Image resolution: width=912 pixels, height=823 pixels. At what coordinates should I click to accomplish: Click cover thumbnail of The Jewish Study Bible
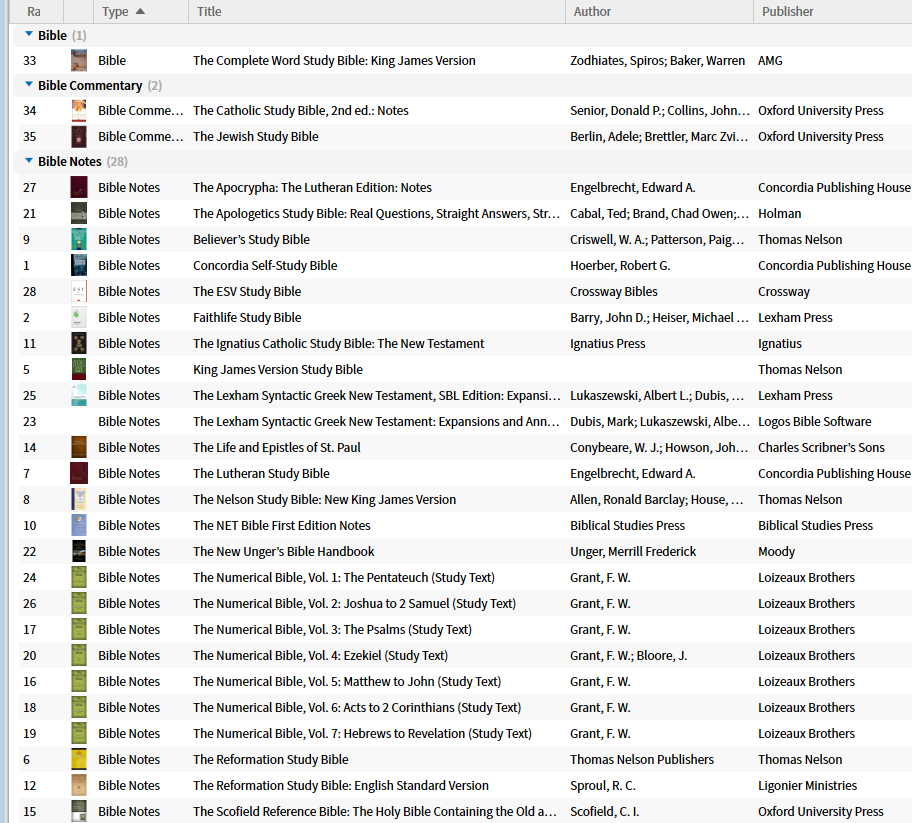point(79,137)
